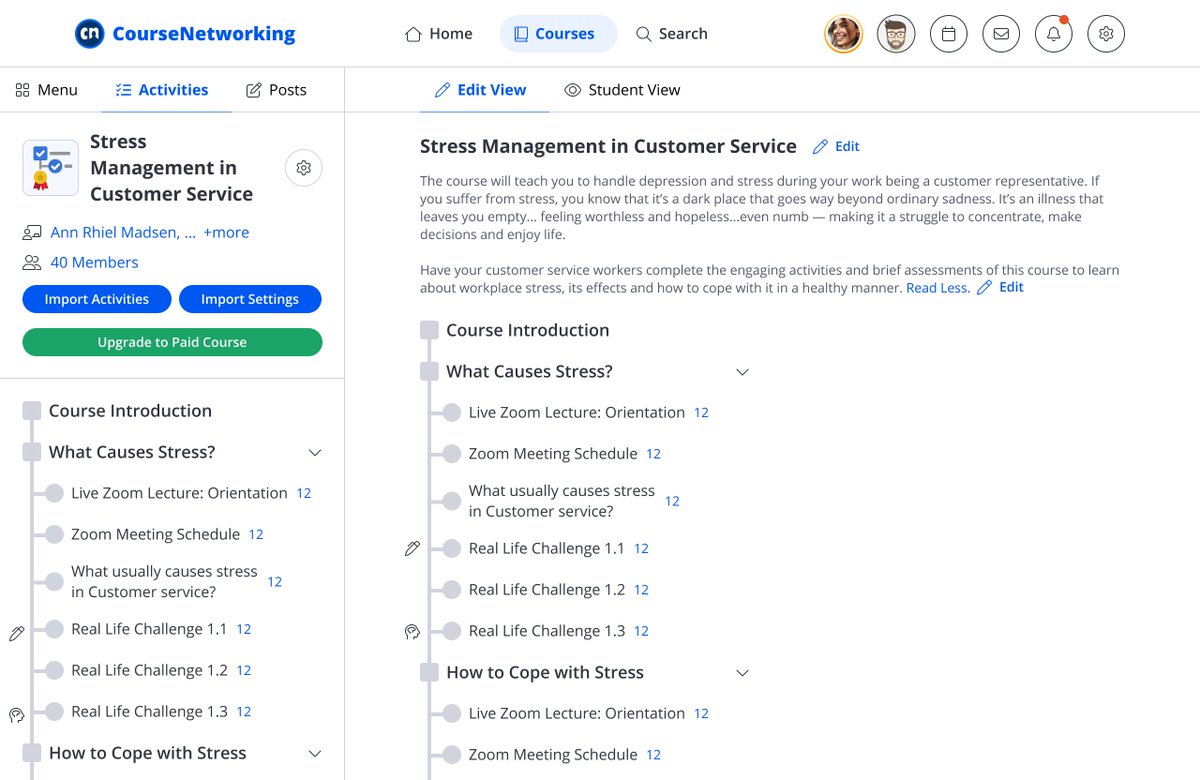This screenshot has width=1200, height=780.
Task: Open the notifications bell
Action: point(1053,34)
